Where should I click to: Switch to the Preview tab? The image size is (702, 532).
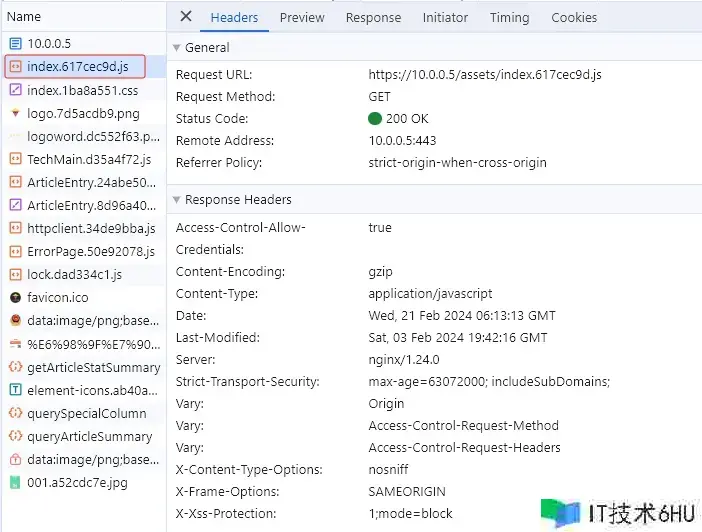point(302,17)
